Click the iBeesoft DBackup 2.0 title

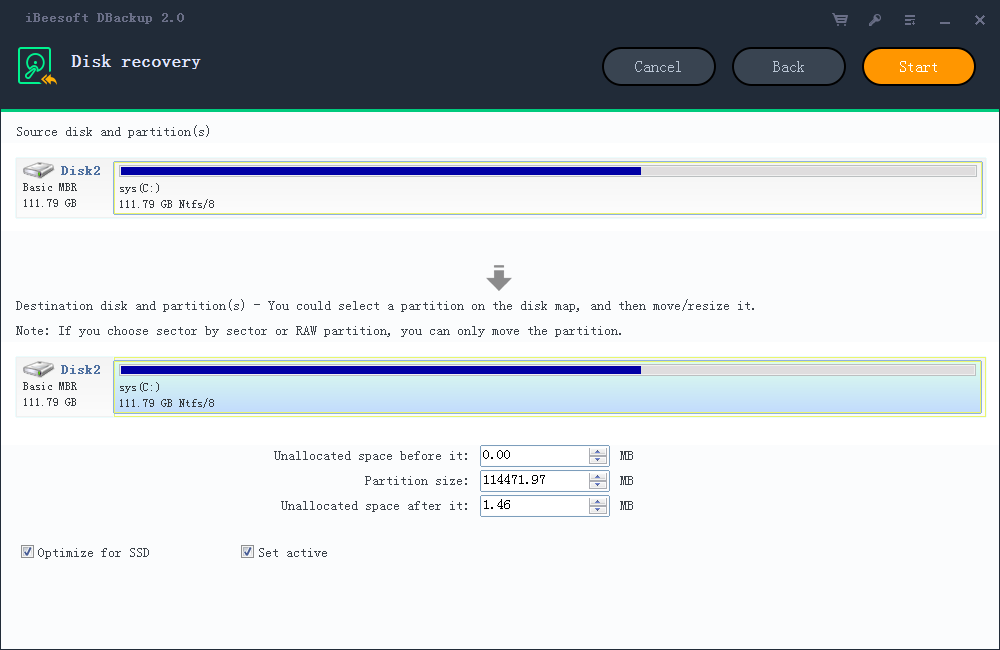(x=105, y=18)
